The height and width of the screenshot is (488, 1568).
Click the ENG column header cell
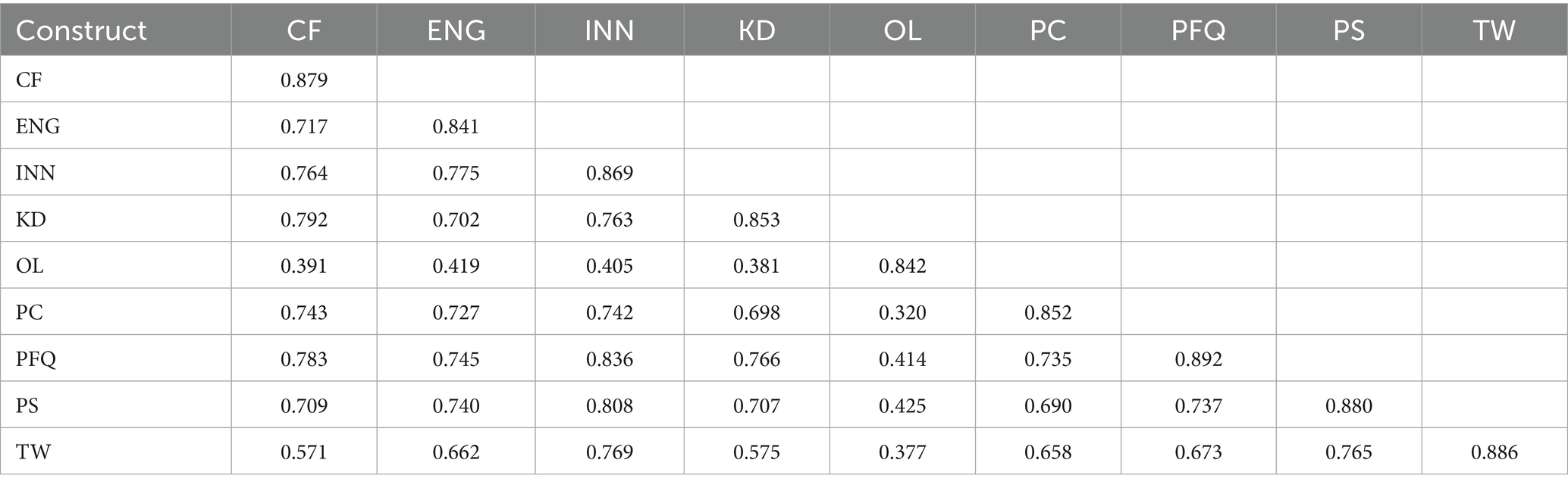(456, 30)
